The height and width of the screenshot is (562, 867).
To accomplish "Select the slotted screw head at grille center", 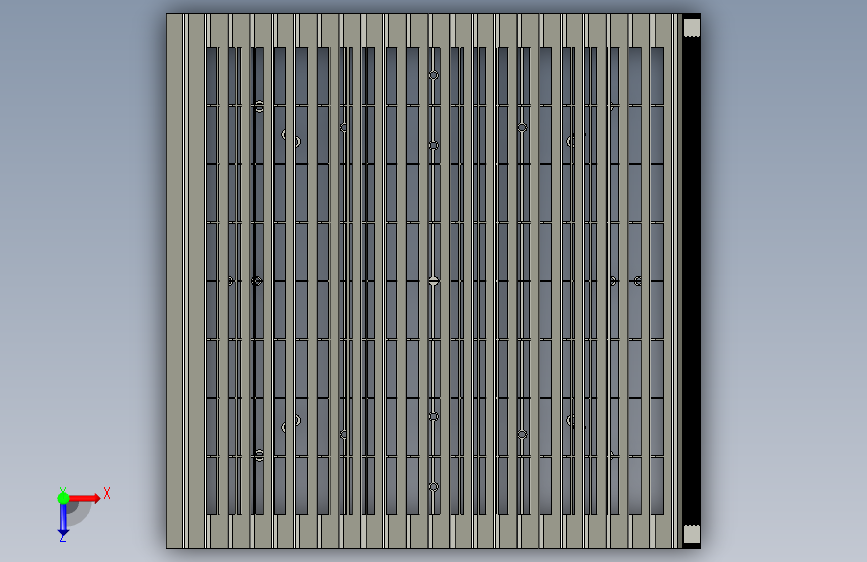I will pyautogui.click(x=434, y=281).
